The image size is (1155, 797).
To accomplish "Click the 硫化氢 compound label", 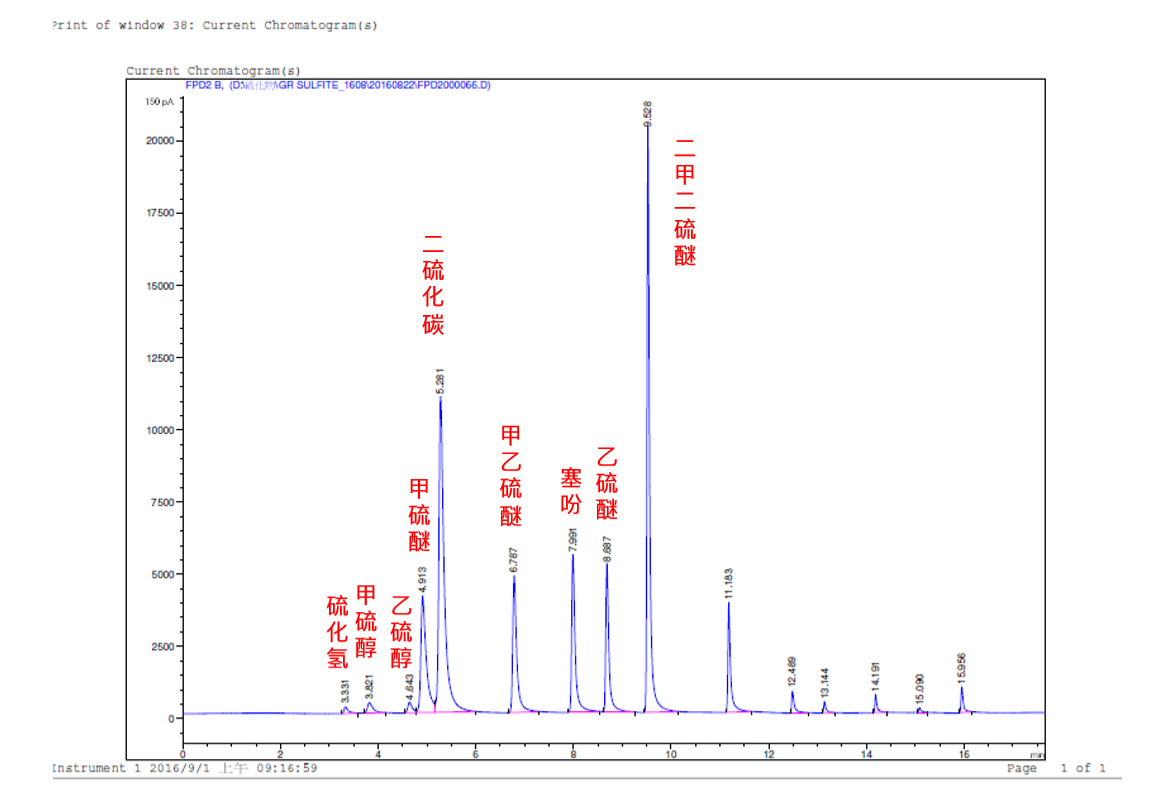I will (x=338, y=632).
